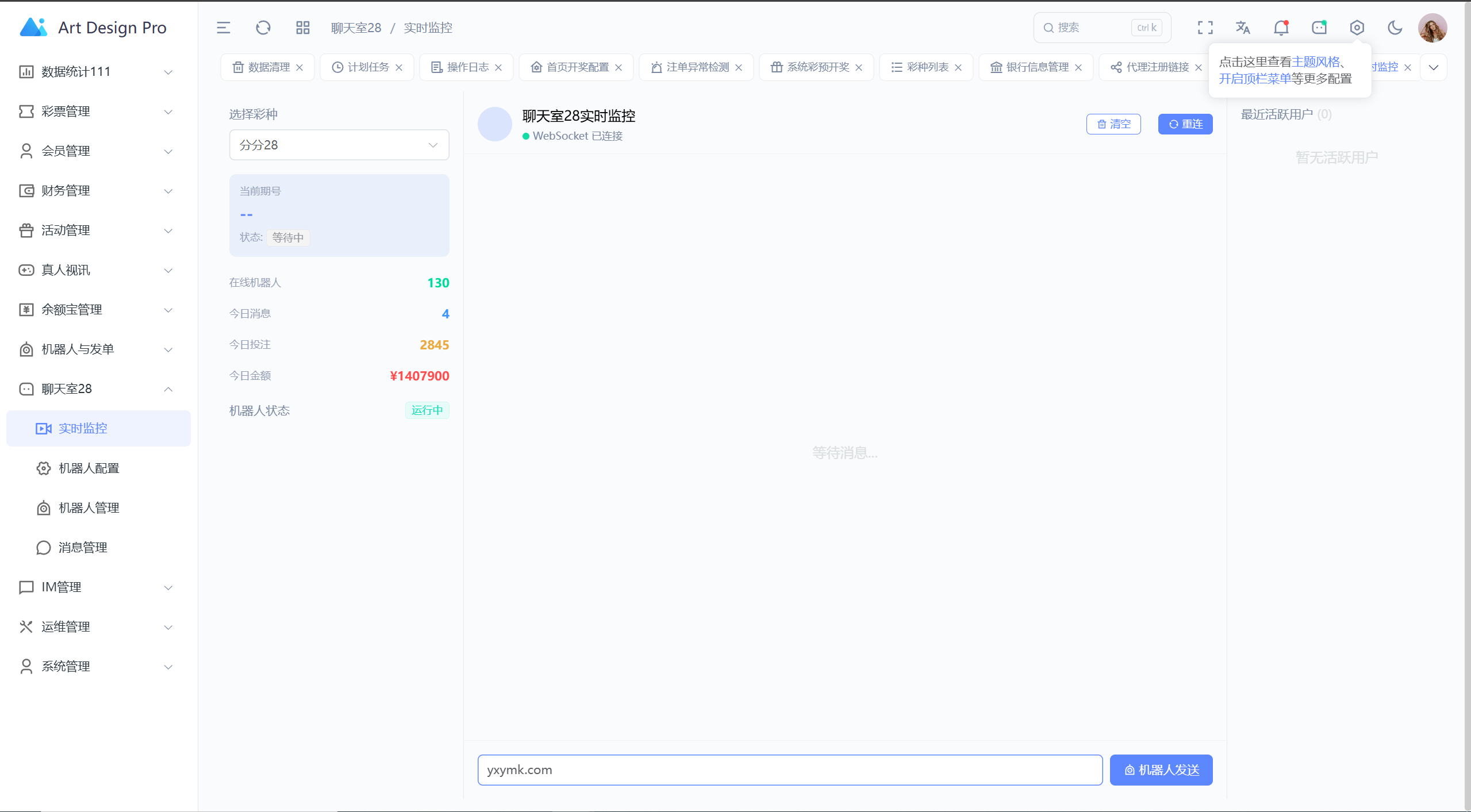Toggle dark mode with moon icon

[1395, 28]
